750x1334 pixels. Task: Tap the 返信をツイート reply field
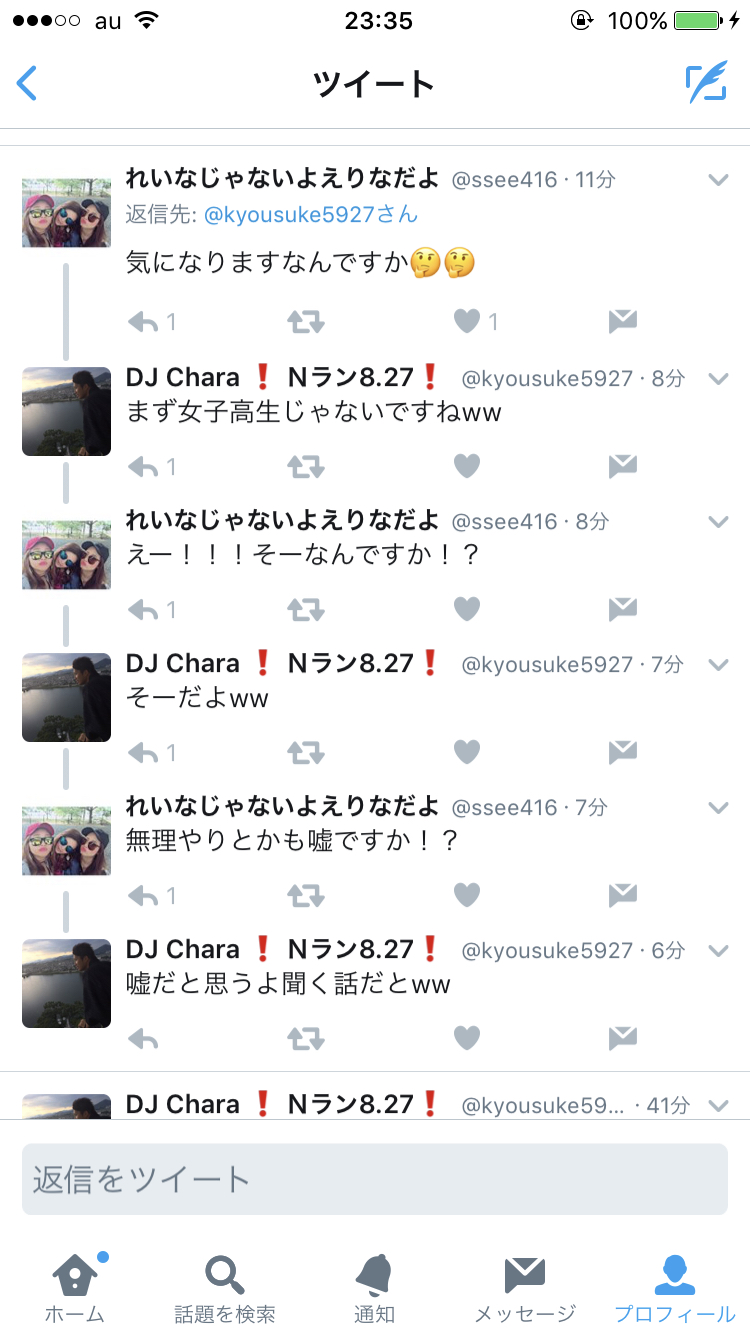click(375, 1179)
